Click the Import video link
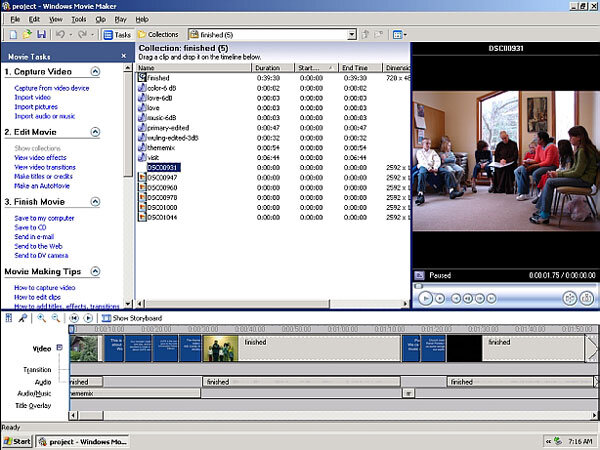This screenshot has height=450, width=600. pos(33,97)
